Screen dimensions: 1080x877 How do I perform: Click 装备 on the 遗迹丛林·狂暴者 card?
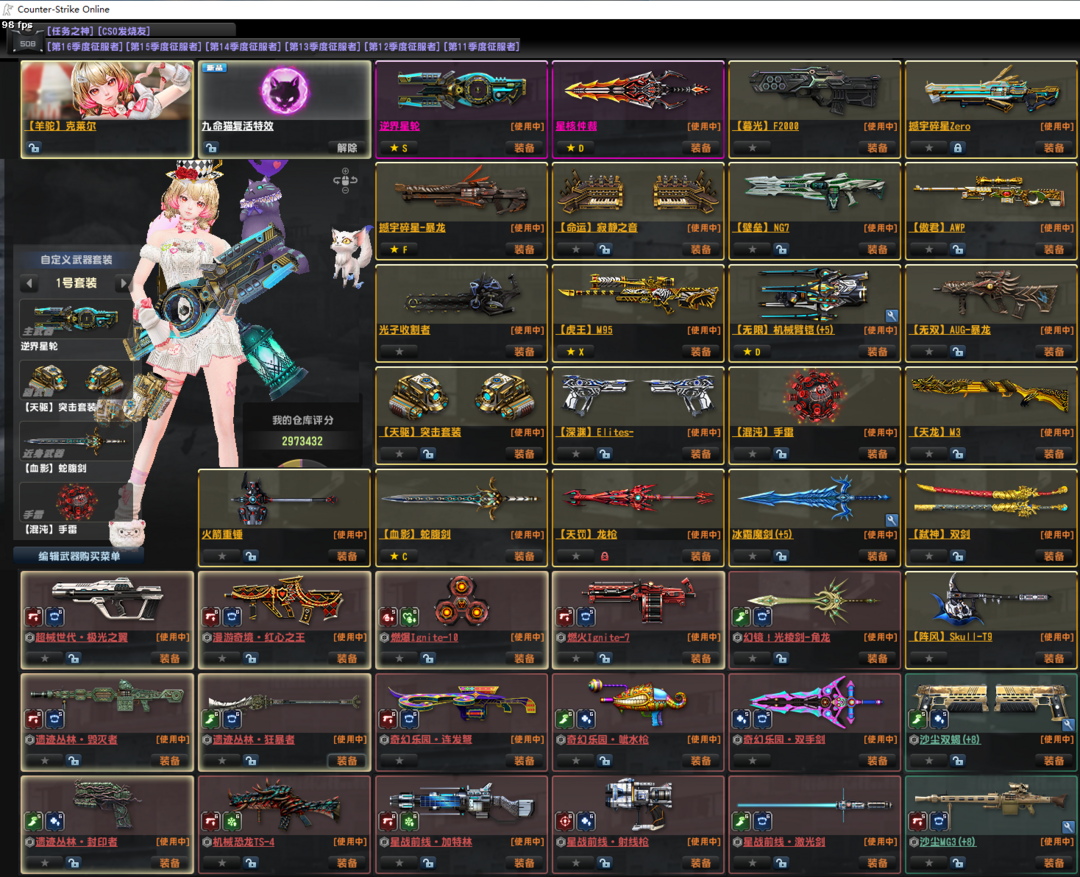coord(347,761)
